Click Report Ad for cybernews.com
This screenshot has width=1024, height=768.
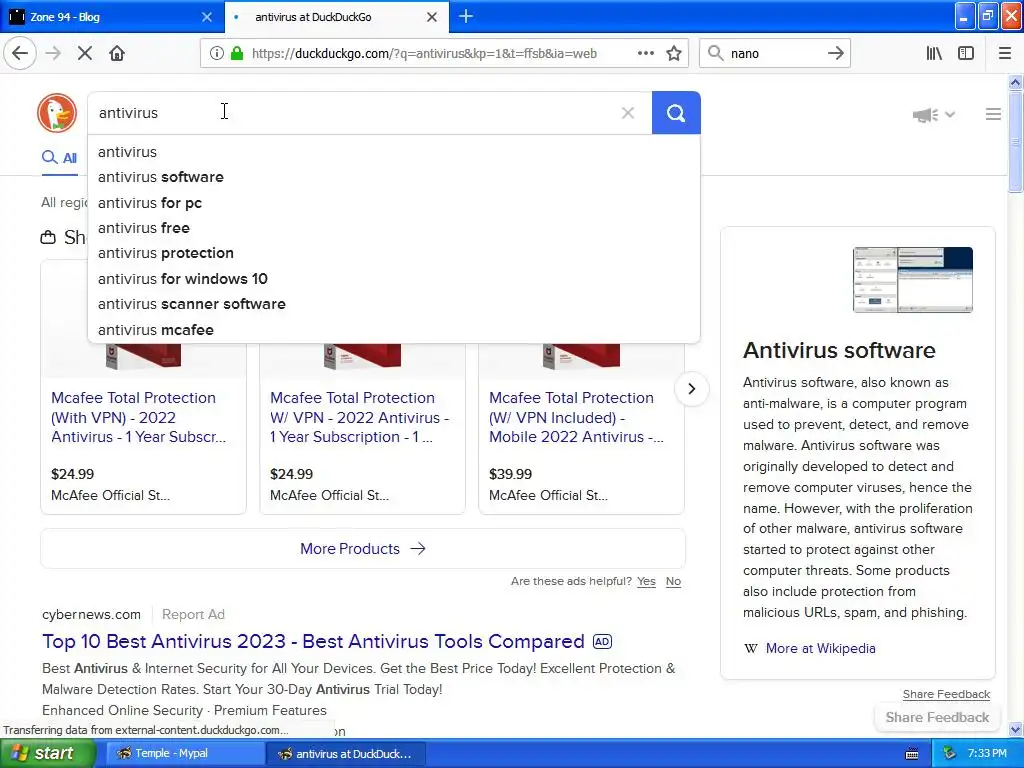click(193, 615)
